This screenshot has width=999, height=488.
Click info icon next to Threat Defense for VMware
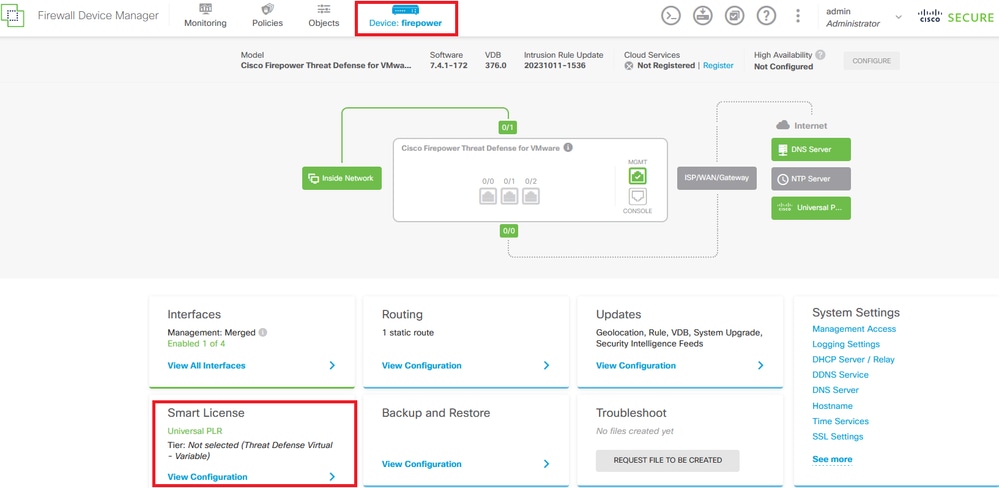click(568, 147)
